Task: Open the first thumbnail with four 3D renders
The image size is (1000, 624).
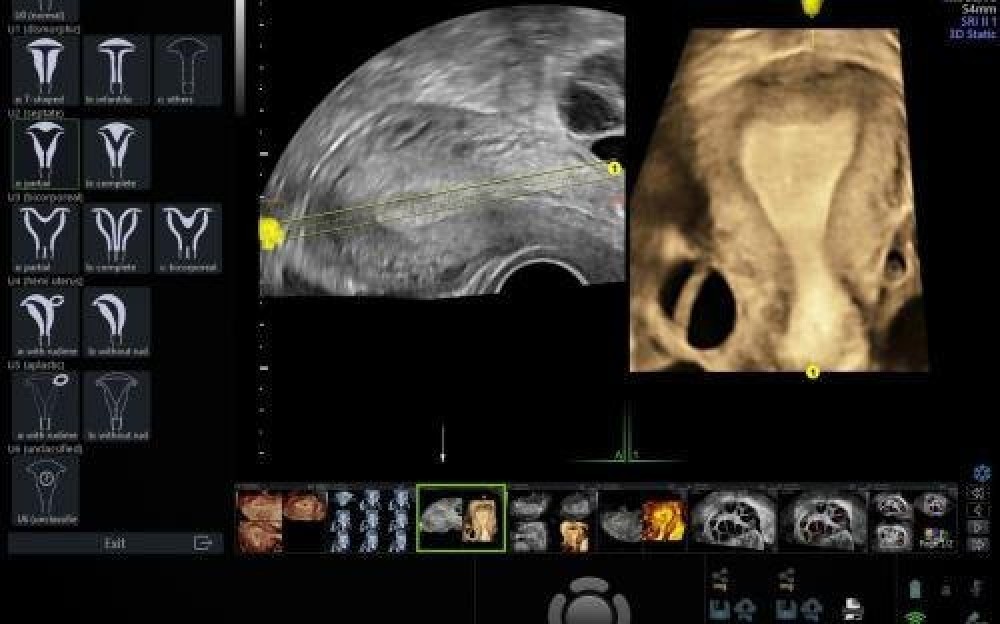Action: pos(281,519)
